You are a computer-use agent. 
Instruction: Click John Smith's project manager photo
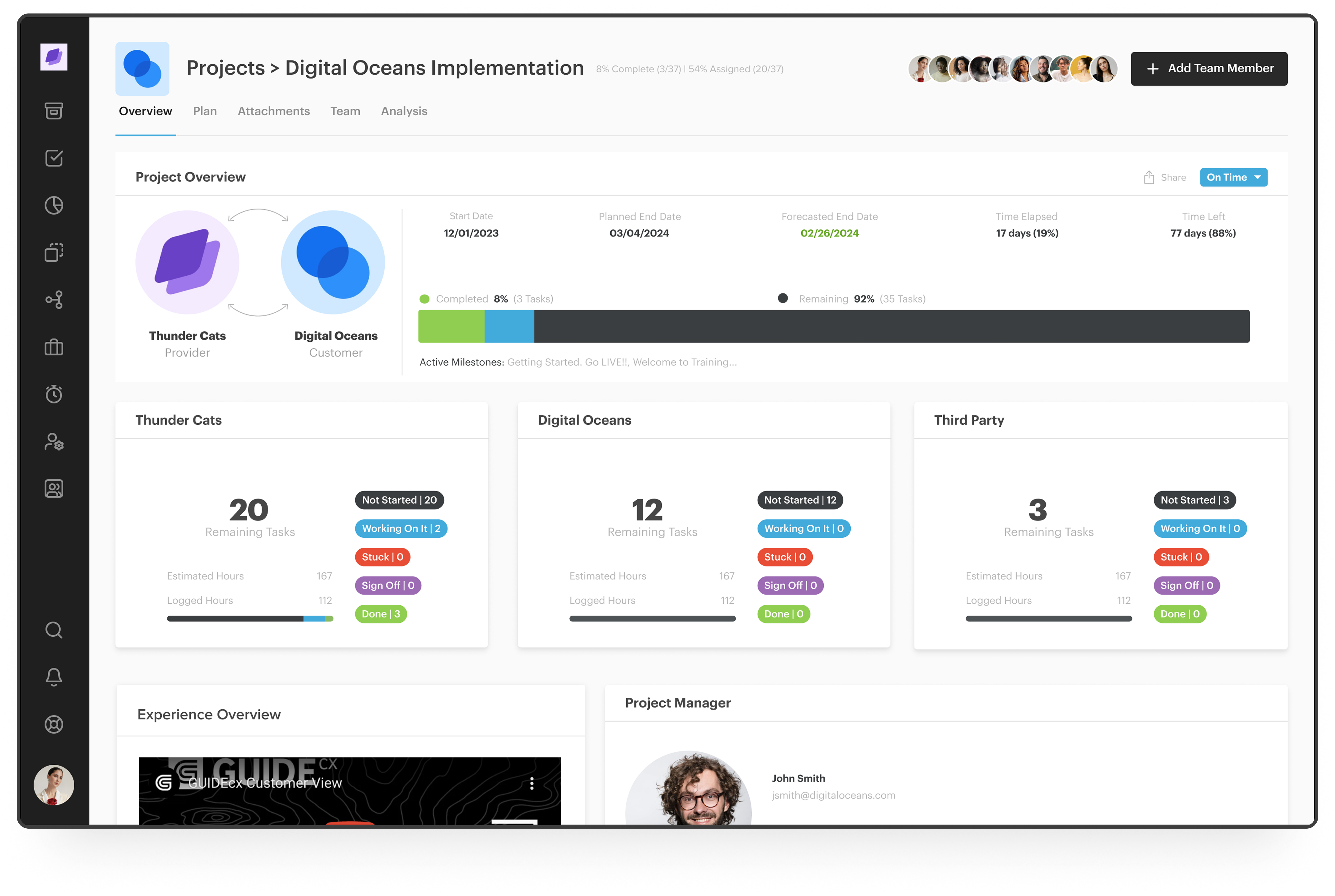click(689, 788)
